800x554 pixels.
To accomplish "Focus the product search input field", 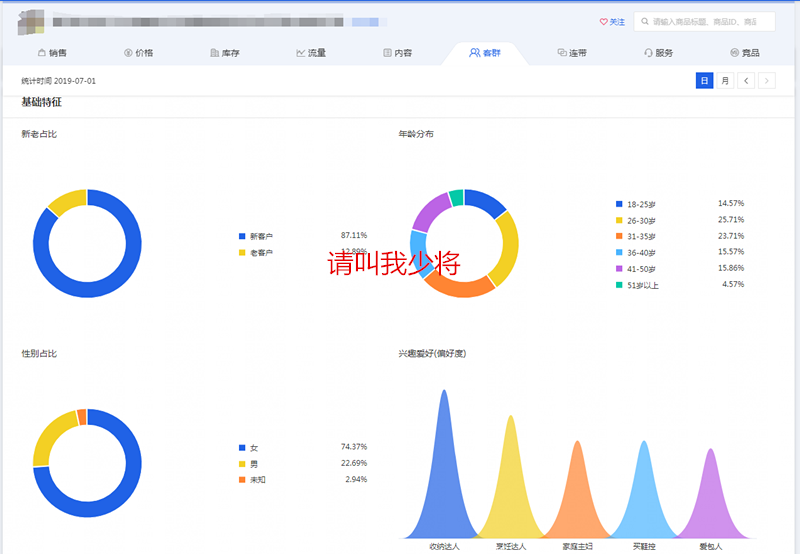I will [x=710, y=21].
